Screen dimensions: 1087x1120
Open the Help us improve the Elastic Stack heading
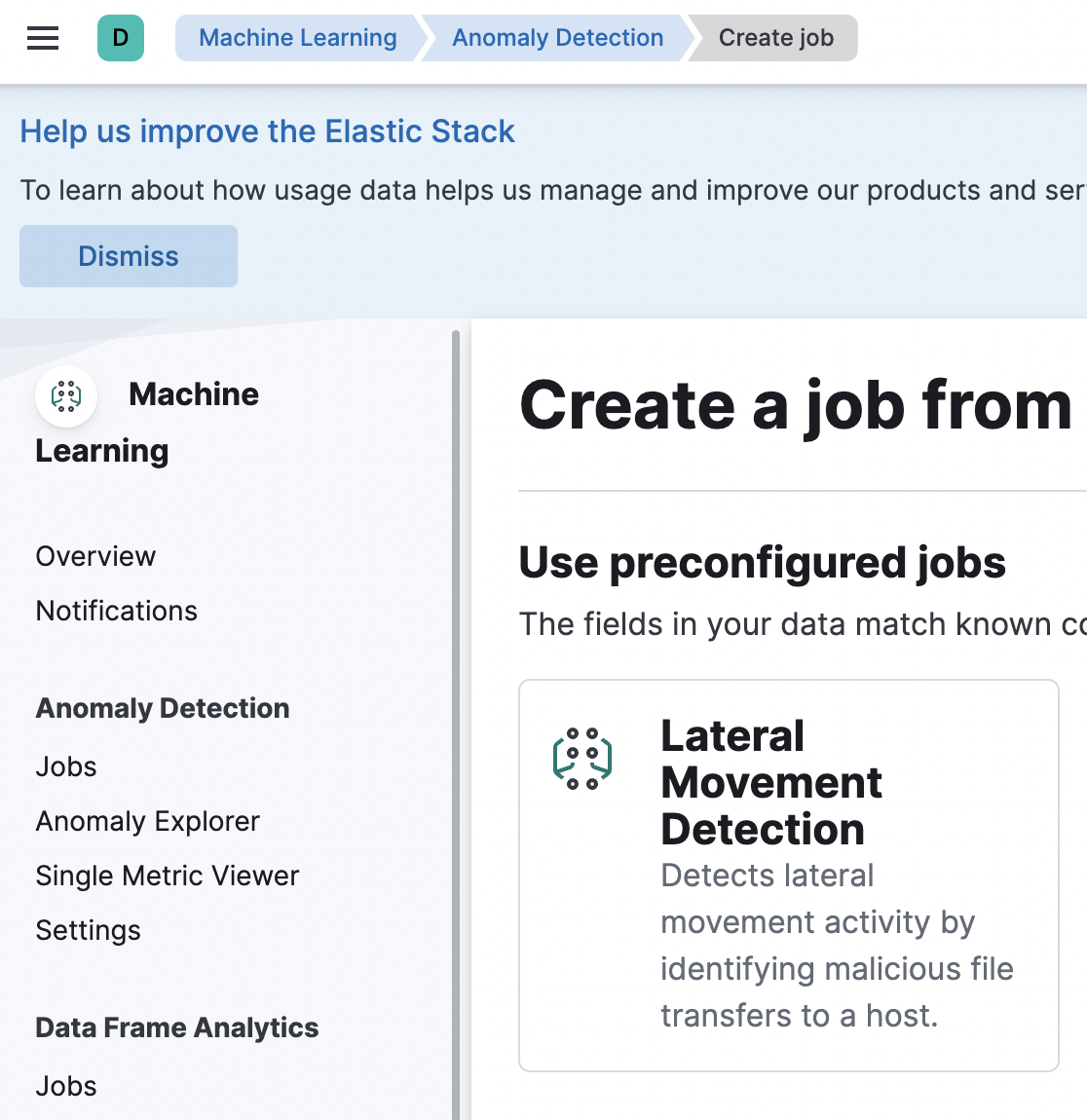tap(267, 131)
